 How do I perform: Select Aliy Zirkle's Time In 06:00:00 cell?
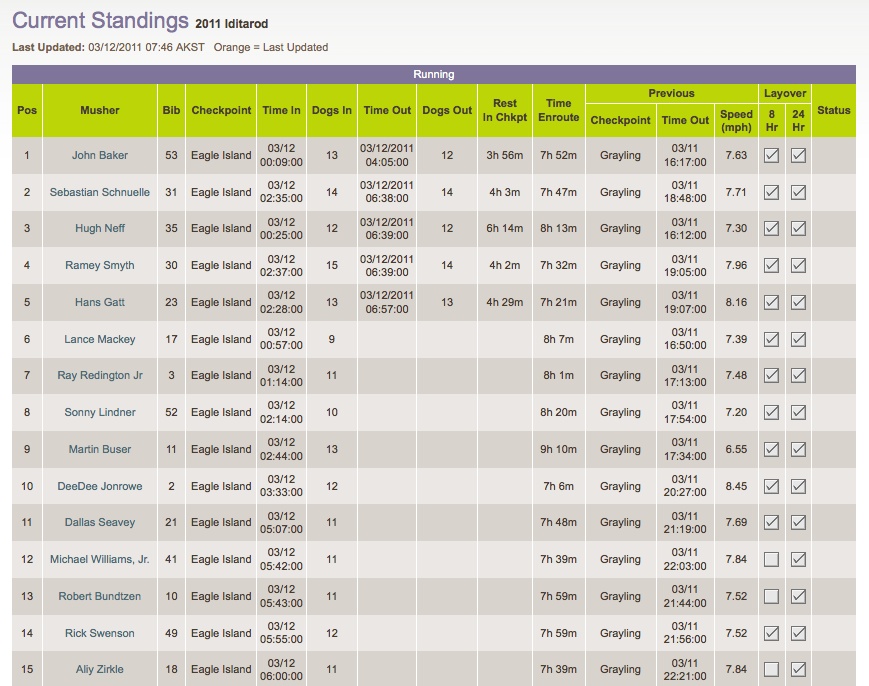pyautogui.click(x=282, y=669)
